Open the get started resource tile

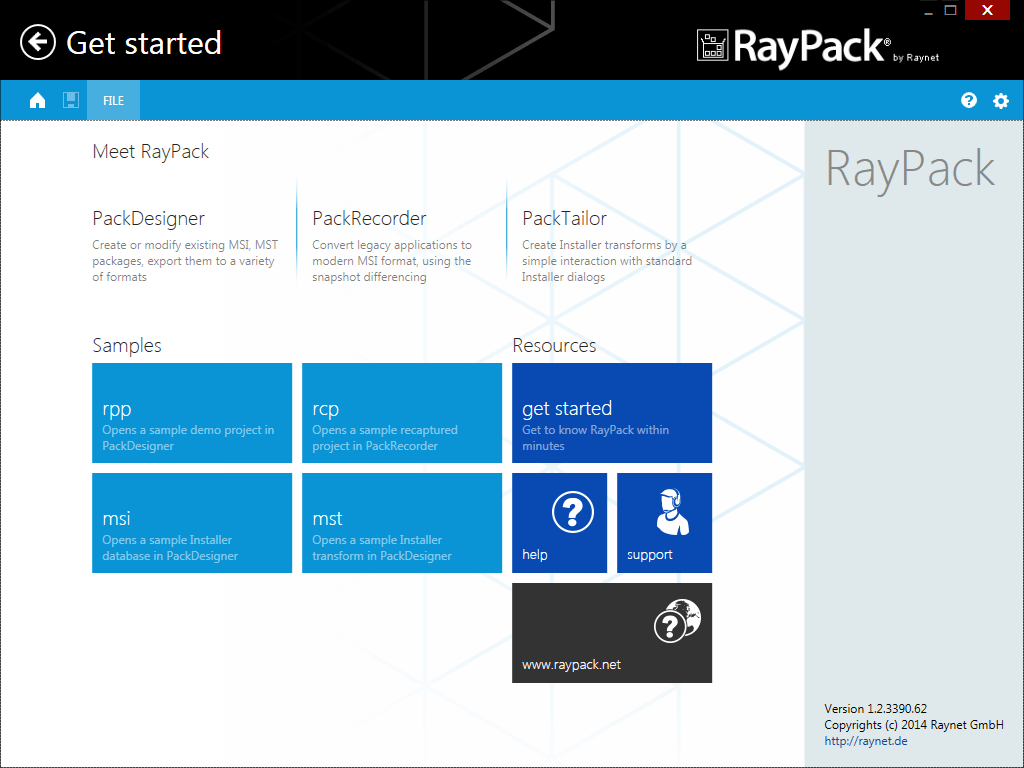click(611, 413)
